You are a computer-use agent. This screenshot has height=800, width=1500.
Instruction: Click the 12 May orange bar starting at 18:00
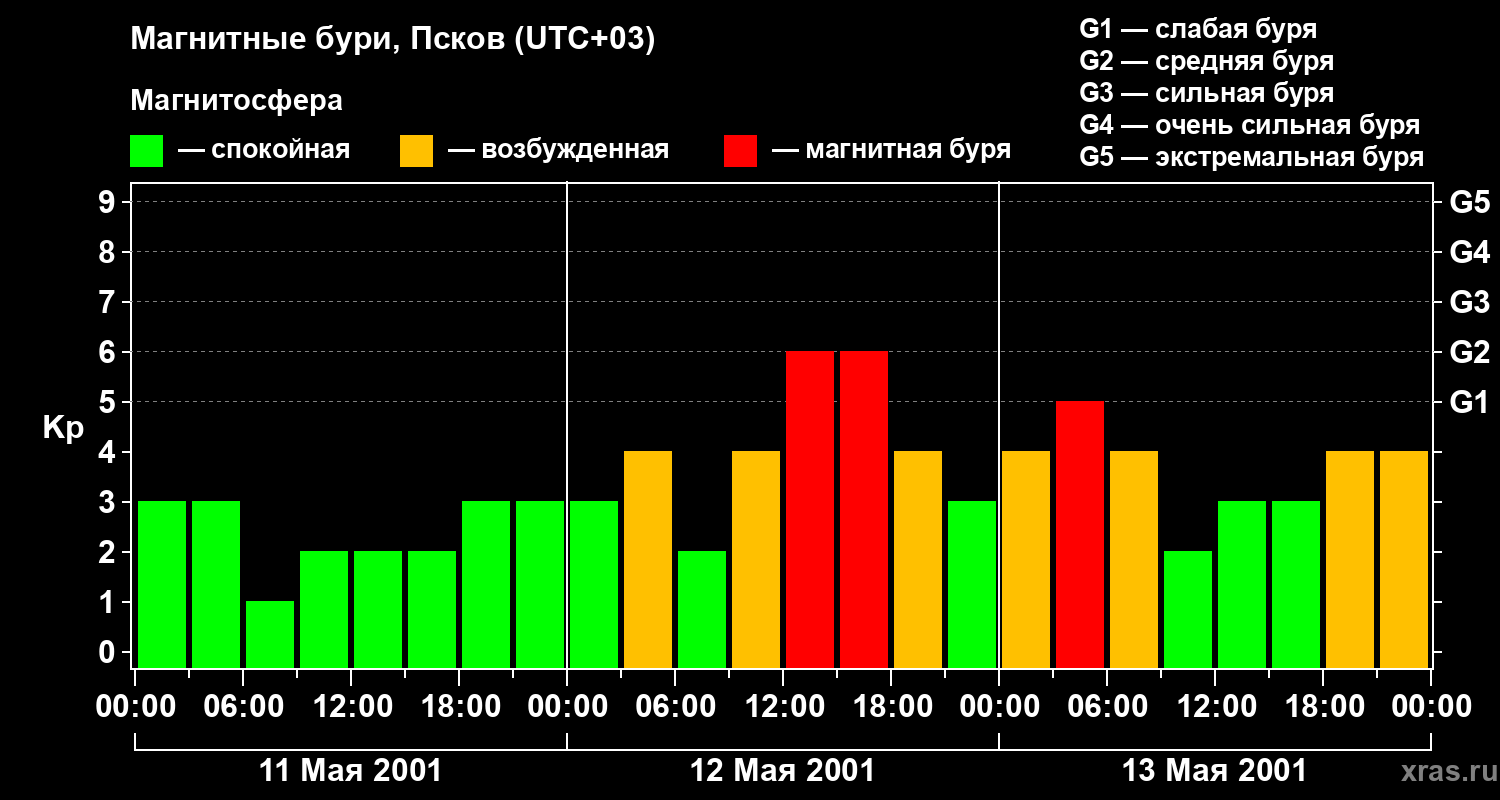click(918, 559)
